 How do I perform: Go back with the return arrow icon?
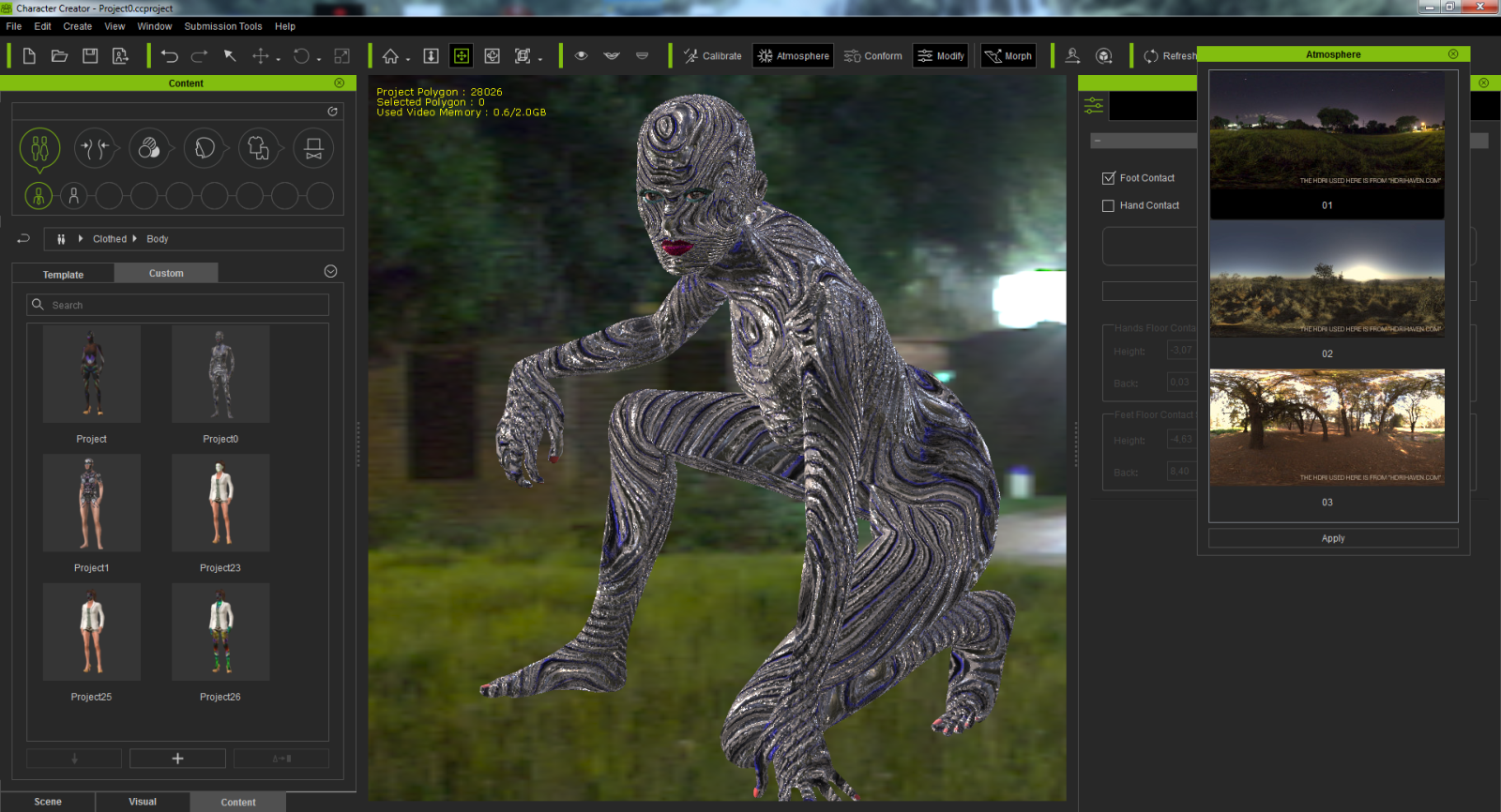[x=23, y=239]
